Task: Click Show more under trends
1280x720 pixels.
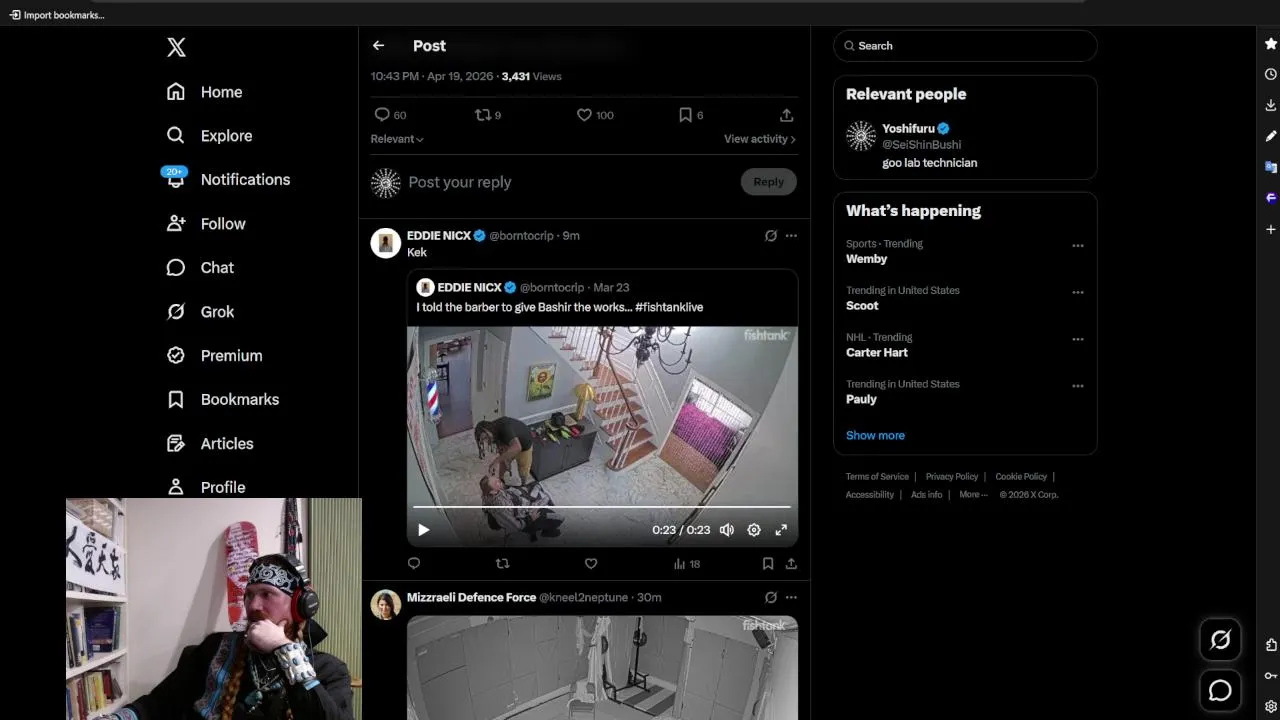Action: (x=875, y=436)
